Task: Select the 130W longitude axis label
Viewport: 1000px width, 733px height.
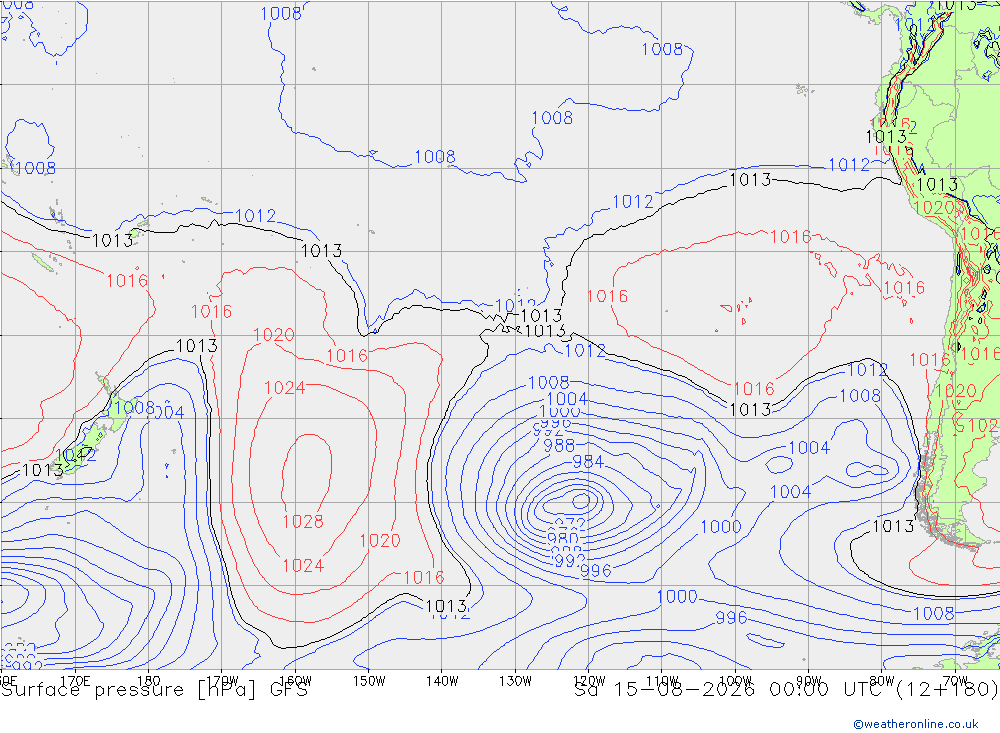Action: (515, 681)
